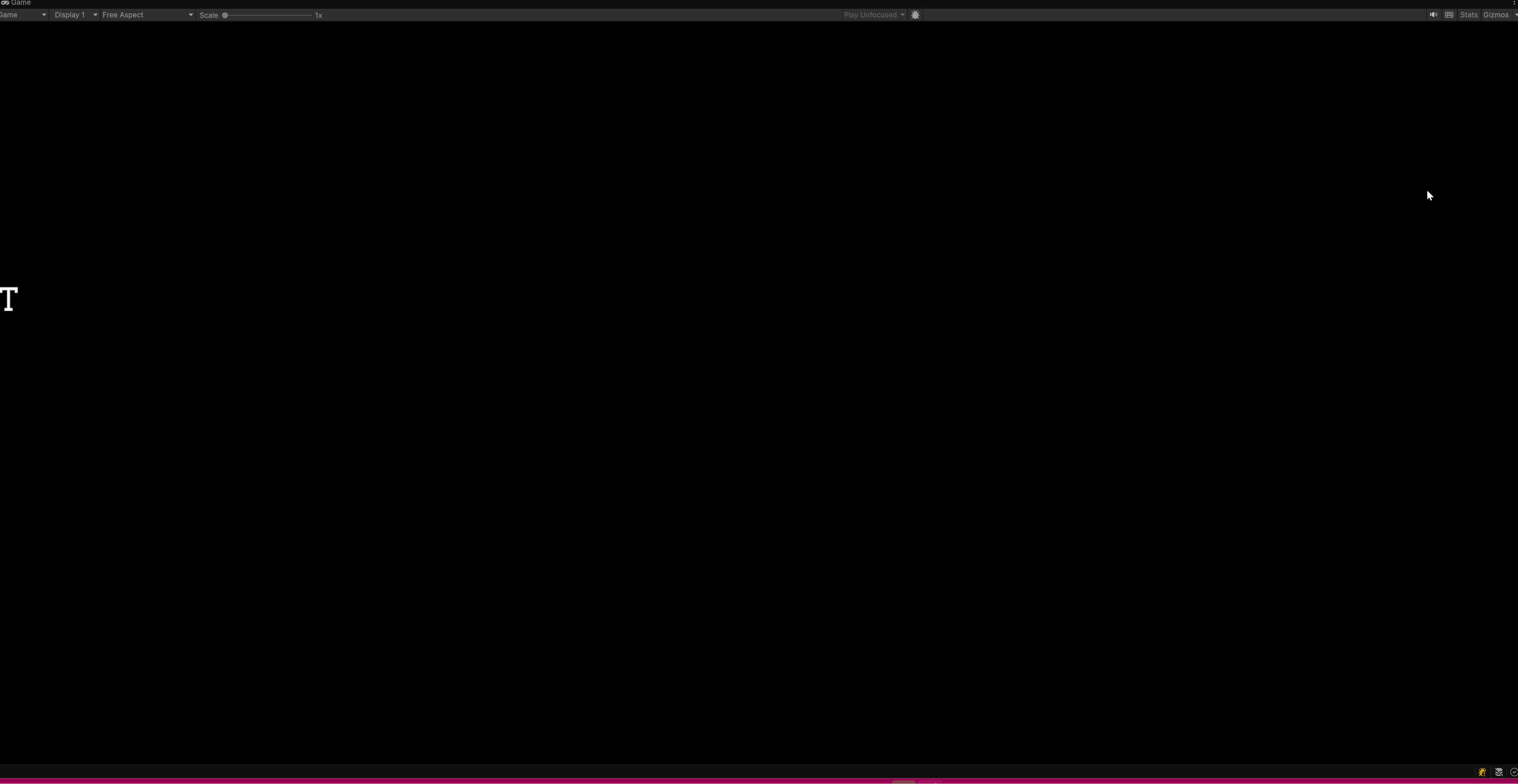Click the circled checkmark status icon
Image resolution: width=1518 pixels, height=784 pixels.
(x=1514, y=772)
